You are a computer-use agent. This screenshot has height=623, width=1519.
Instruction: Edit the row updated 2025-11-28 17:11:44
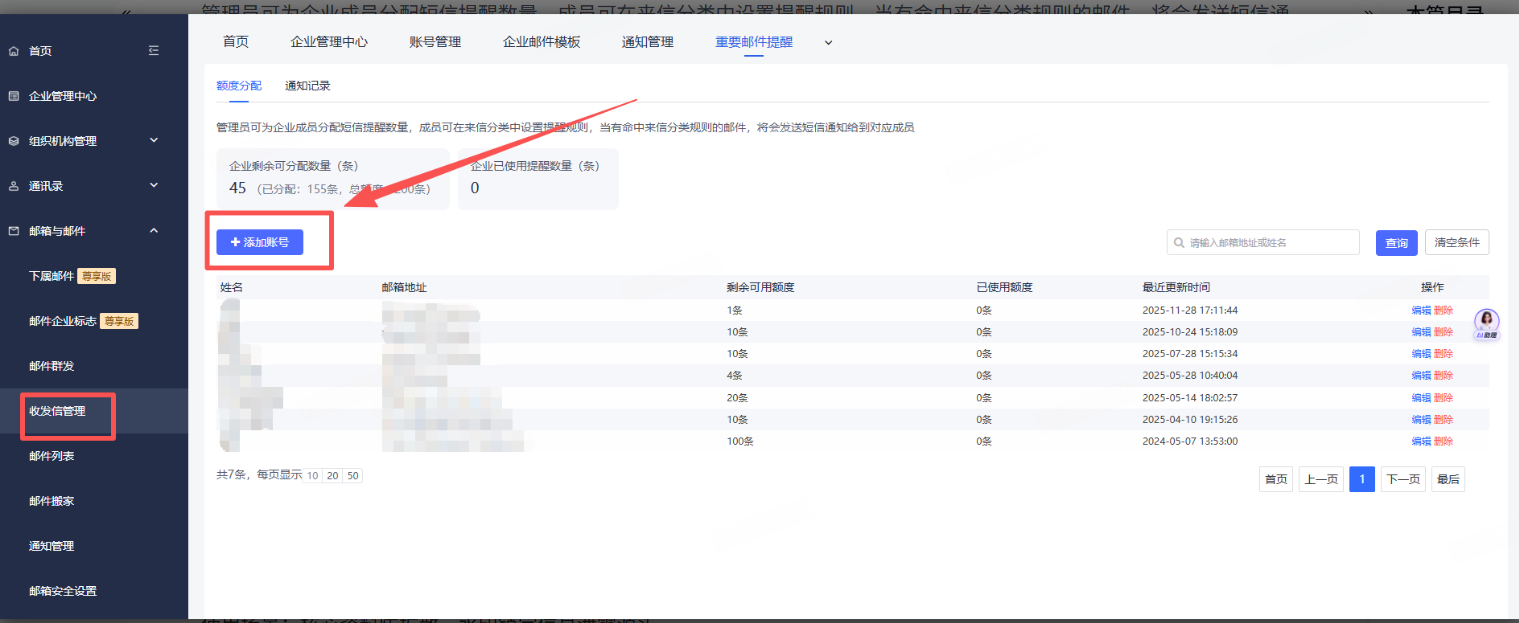1421,310
